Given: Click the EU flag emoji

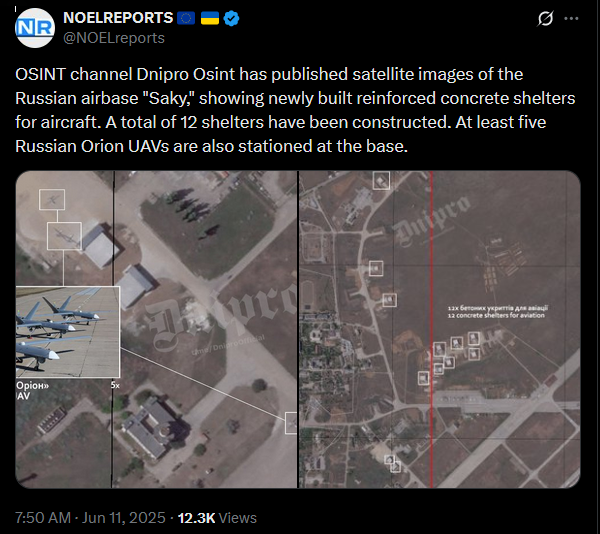Looking at the screenshot, I should pyautogui.click(x=186, y=18).
